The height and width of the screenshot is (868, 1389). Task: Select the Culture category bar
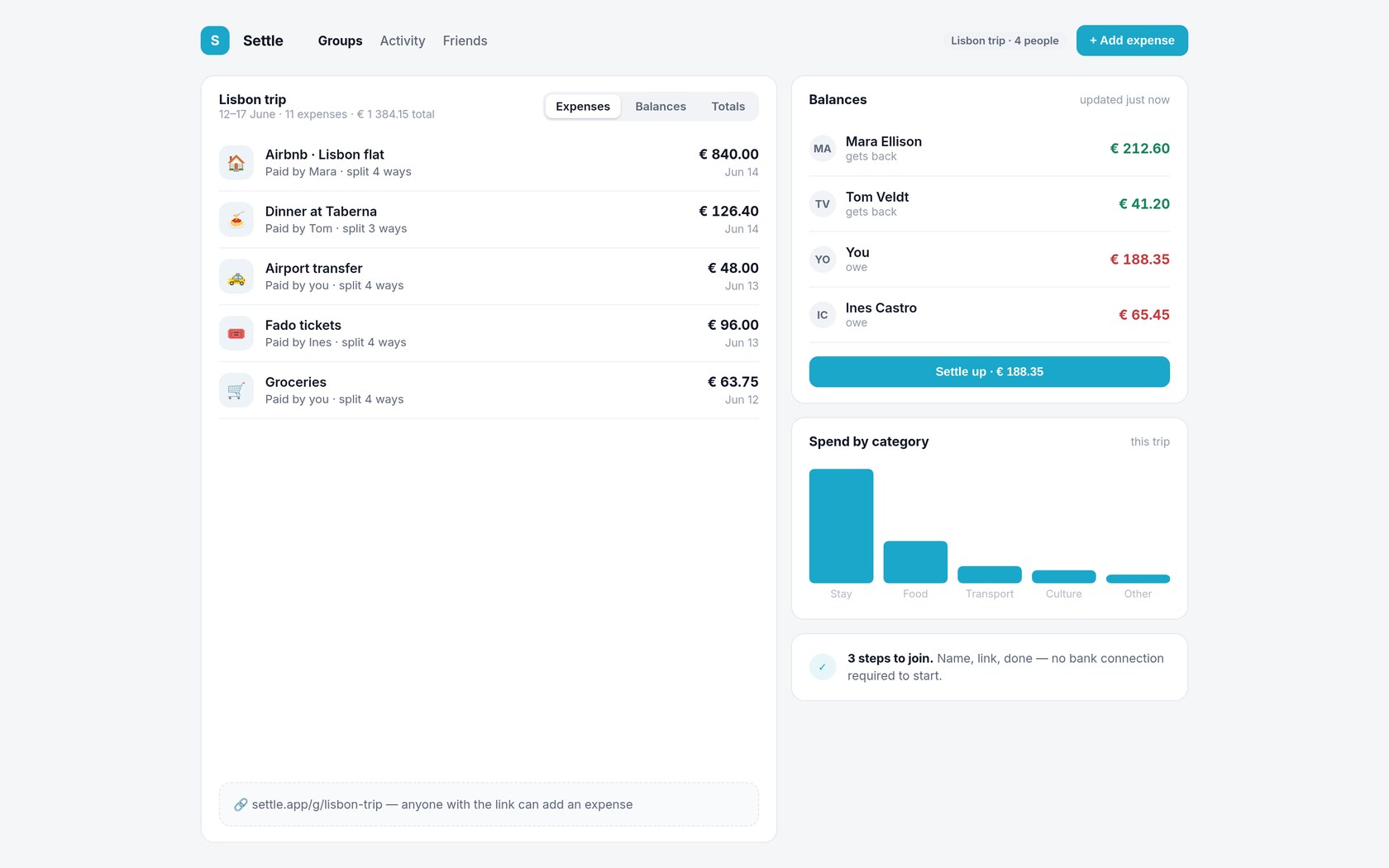point(1064,577)
